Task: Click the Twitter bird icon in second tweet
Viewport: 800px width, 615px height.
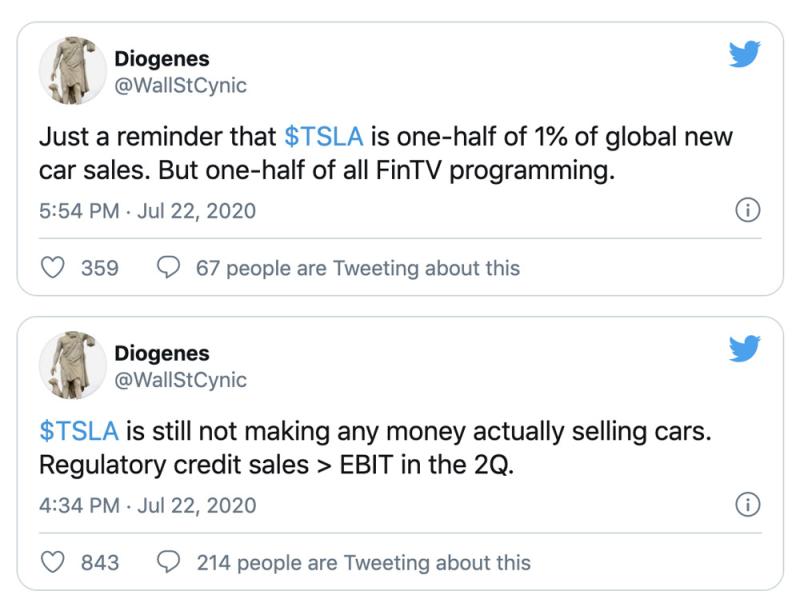Action: pyautogui.click(x=744, y=348)
